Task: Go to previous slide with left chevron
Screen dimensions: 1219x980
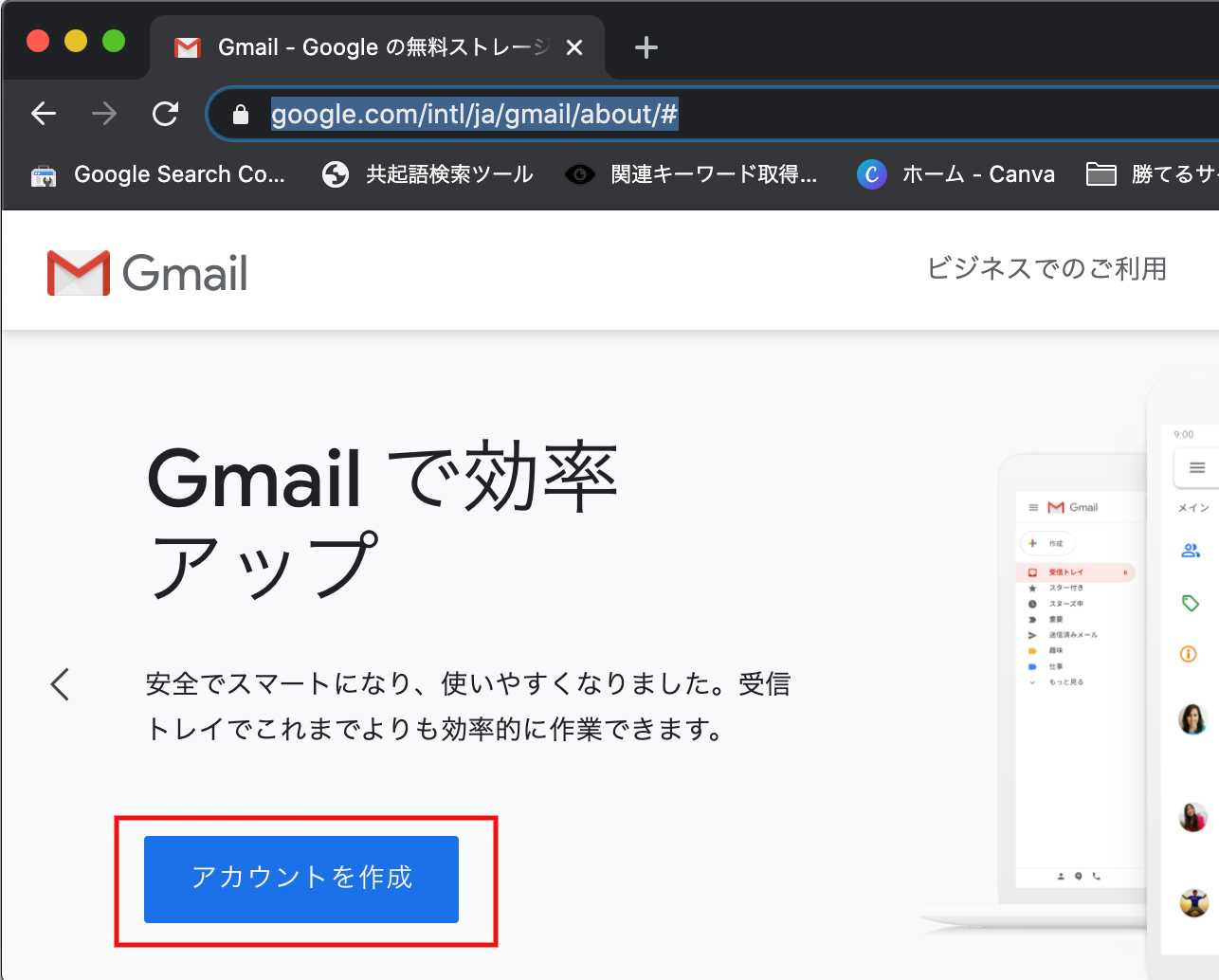Action: (61, 683)
